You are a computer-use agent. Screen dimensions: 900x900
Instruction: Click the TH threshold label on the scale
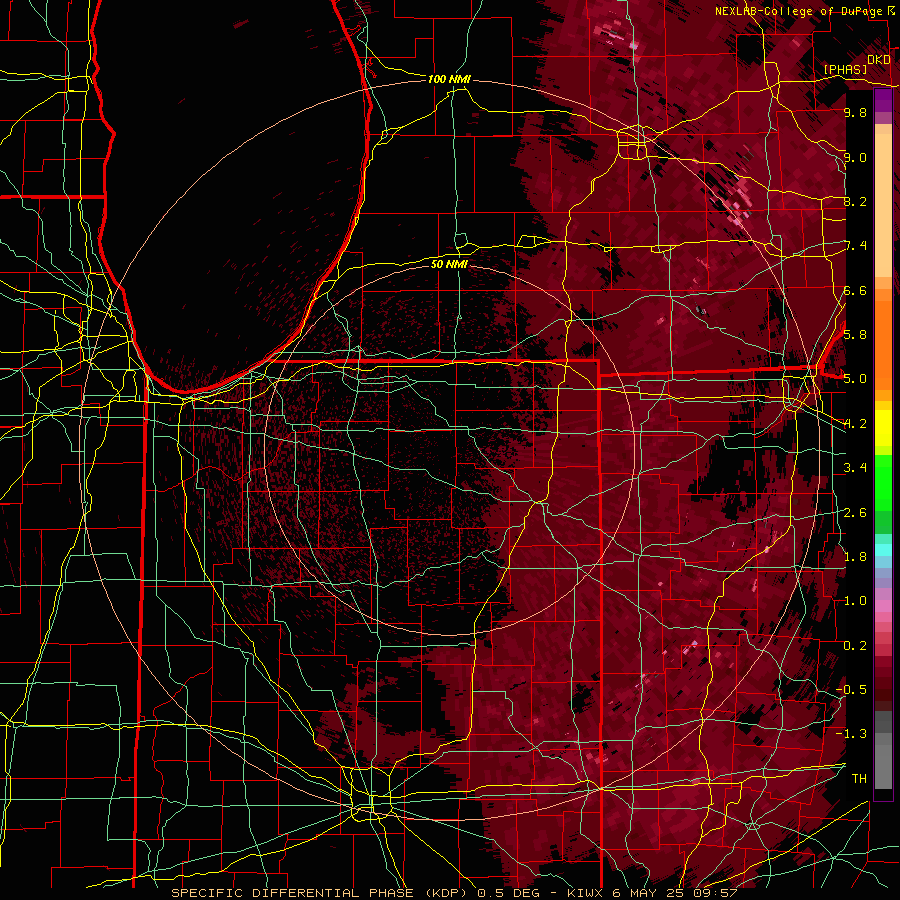point(859,779)
